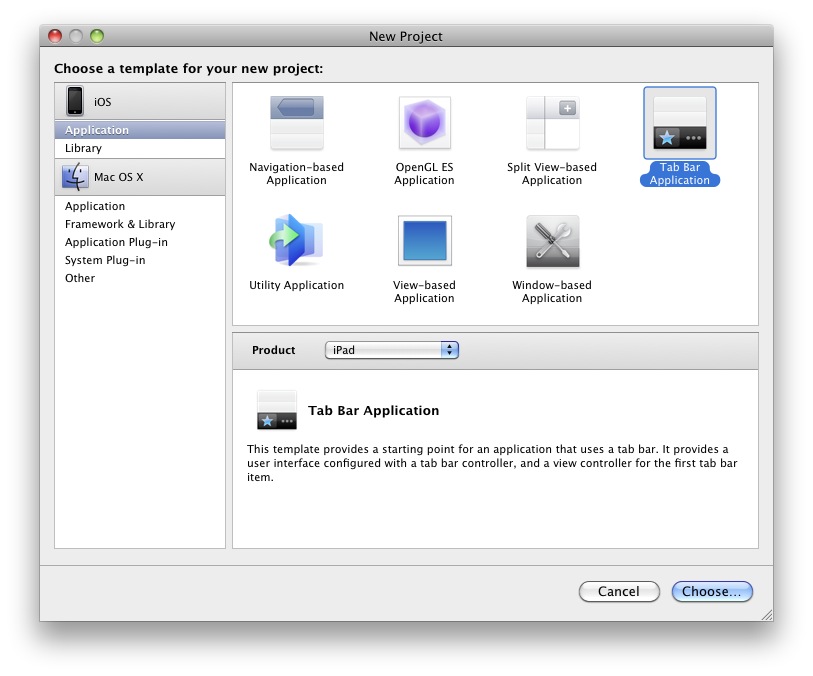Image resolution: width=813 pixels, height=676 pixels.
Task: Click the OpenGL ES Application label
Action: [424, 174]
